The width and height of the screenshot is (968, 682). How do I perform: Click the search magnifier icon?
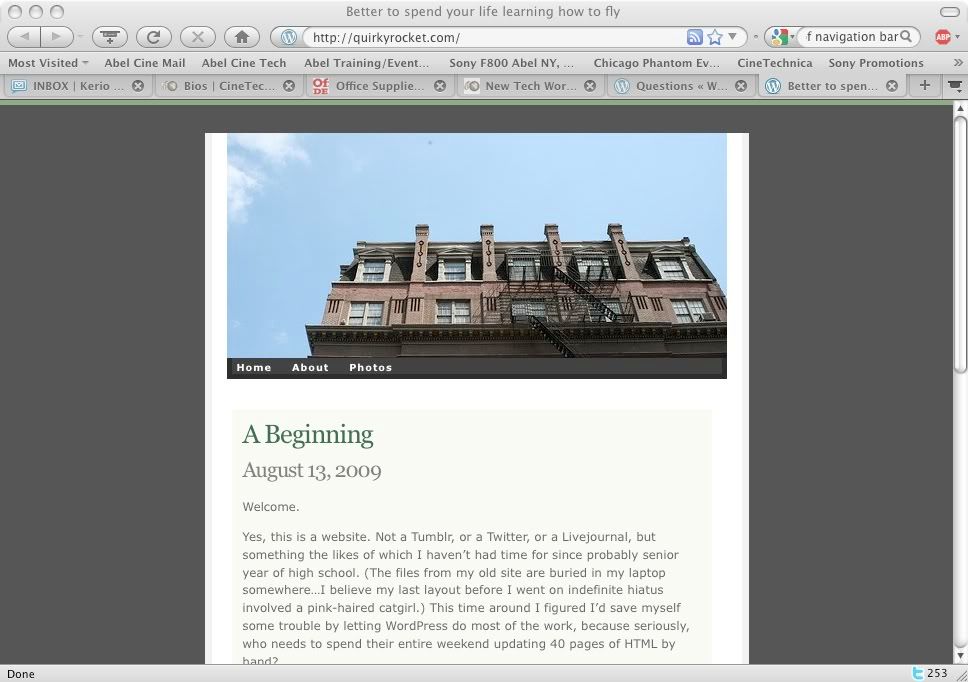coord(906,37)
